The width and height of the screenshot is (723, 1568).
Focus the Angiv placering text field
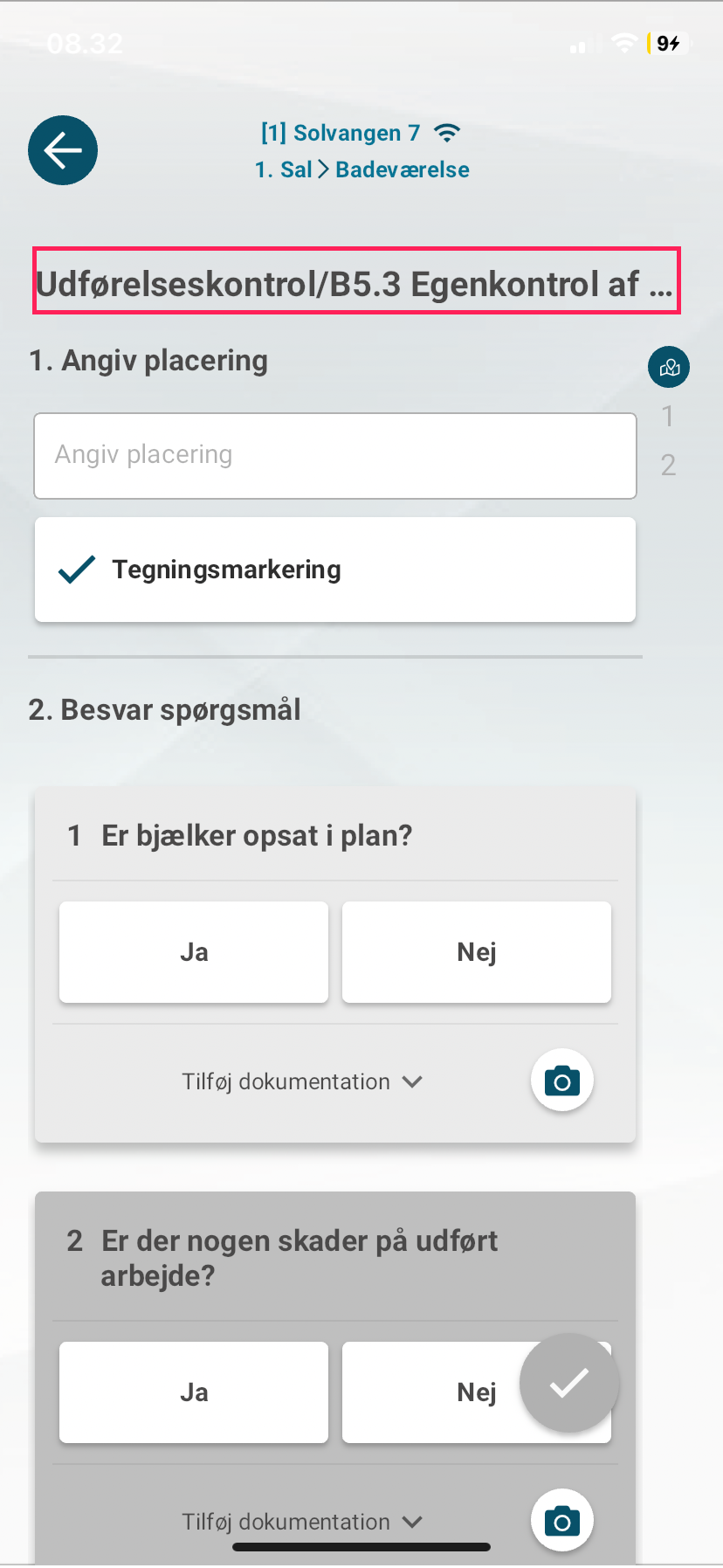click(x=335, y=456)
